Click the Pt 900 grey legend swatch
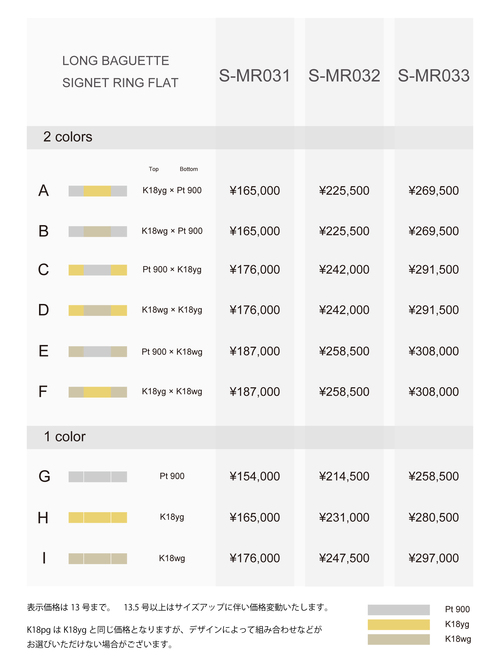 click(x=399, y=609)
